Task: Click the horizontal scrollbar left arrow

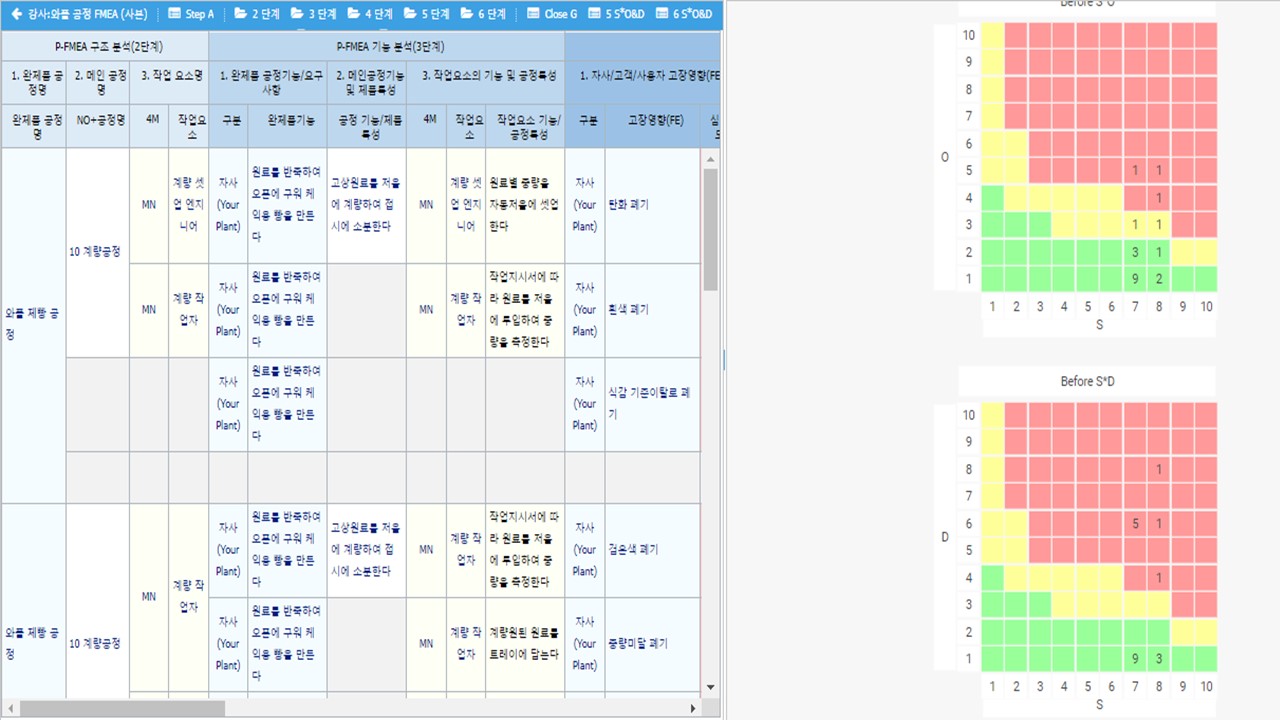Action: point(9,708)
